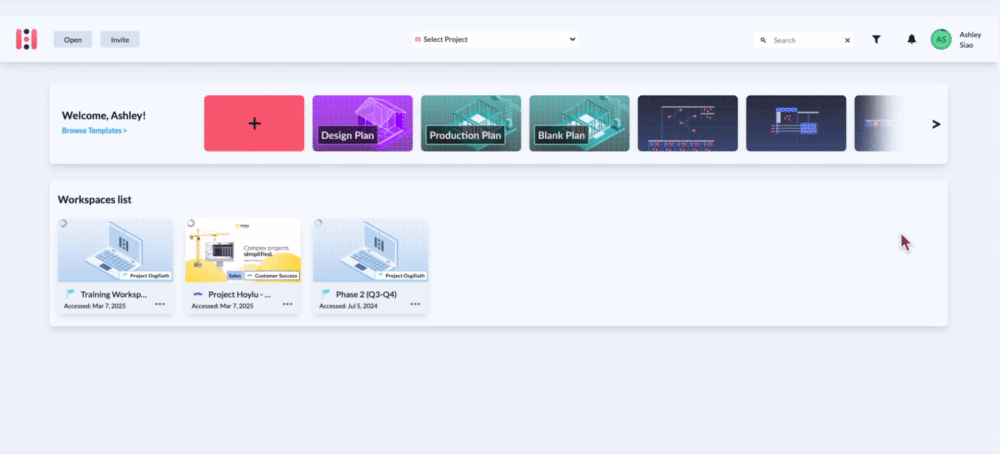Click the circle icon on Training Workspace thumbnail
Viewport: 1000px width, 454px height.
(x=63, y=223)
